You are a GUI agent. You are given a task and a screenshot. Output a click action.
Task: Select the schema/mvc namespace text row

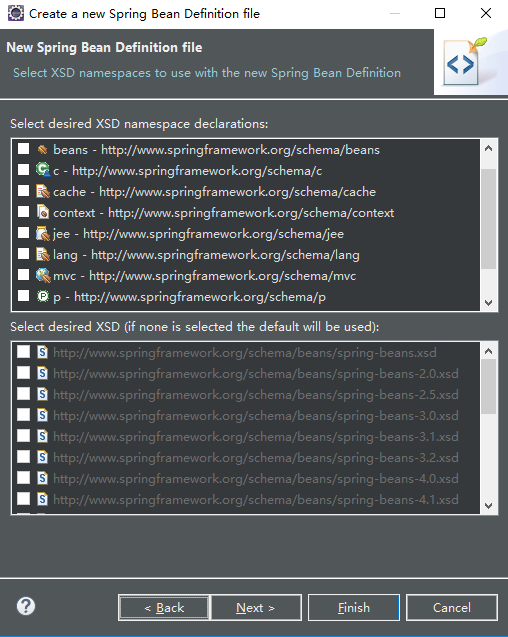coord(205,276)
